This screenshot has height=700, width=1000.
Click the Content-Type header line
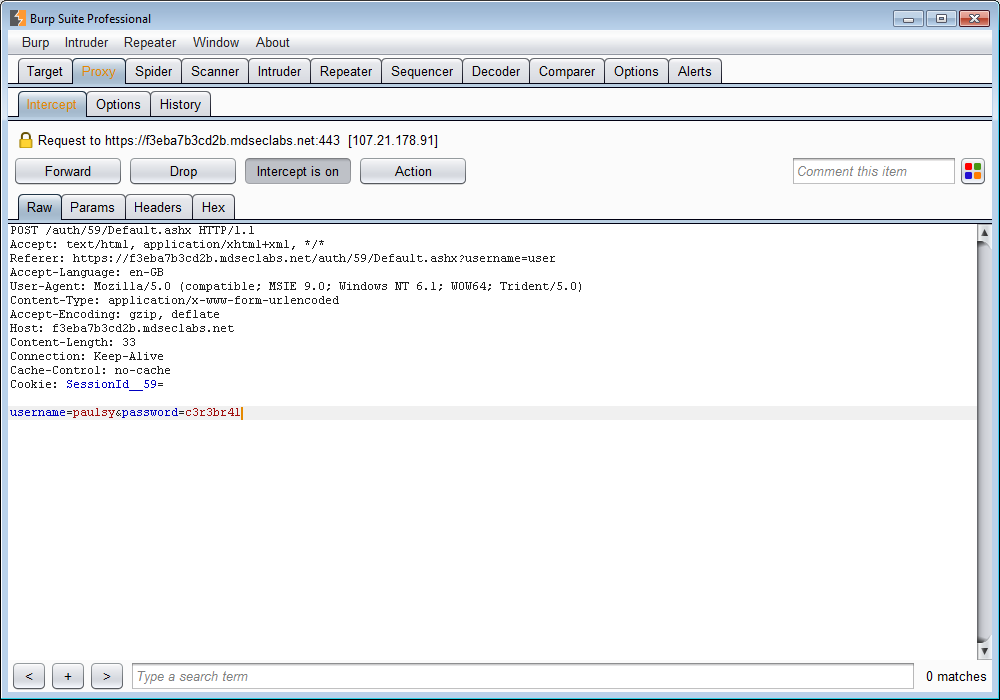[174, 300]
